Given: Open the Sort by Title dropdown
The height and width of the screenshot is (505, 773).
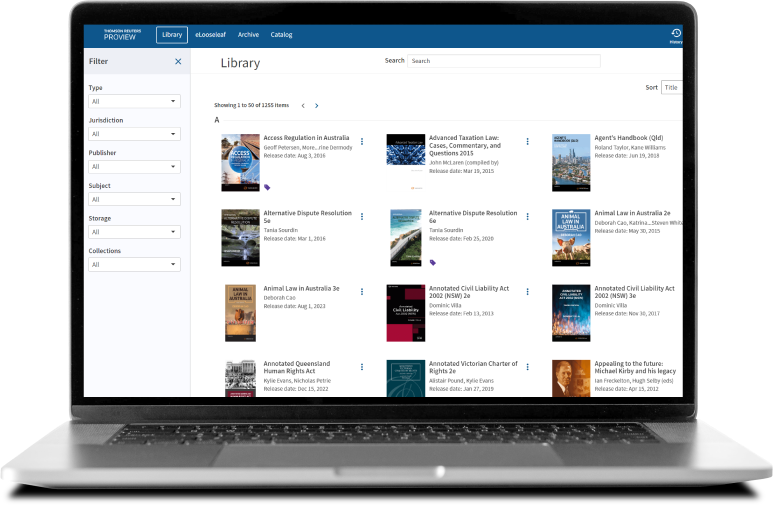Looking at the screenshot, I should [x=671, y=87].
